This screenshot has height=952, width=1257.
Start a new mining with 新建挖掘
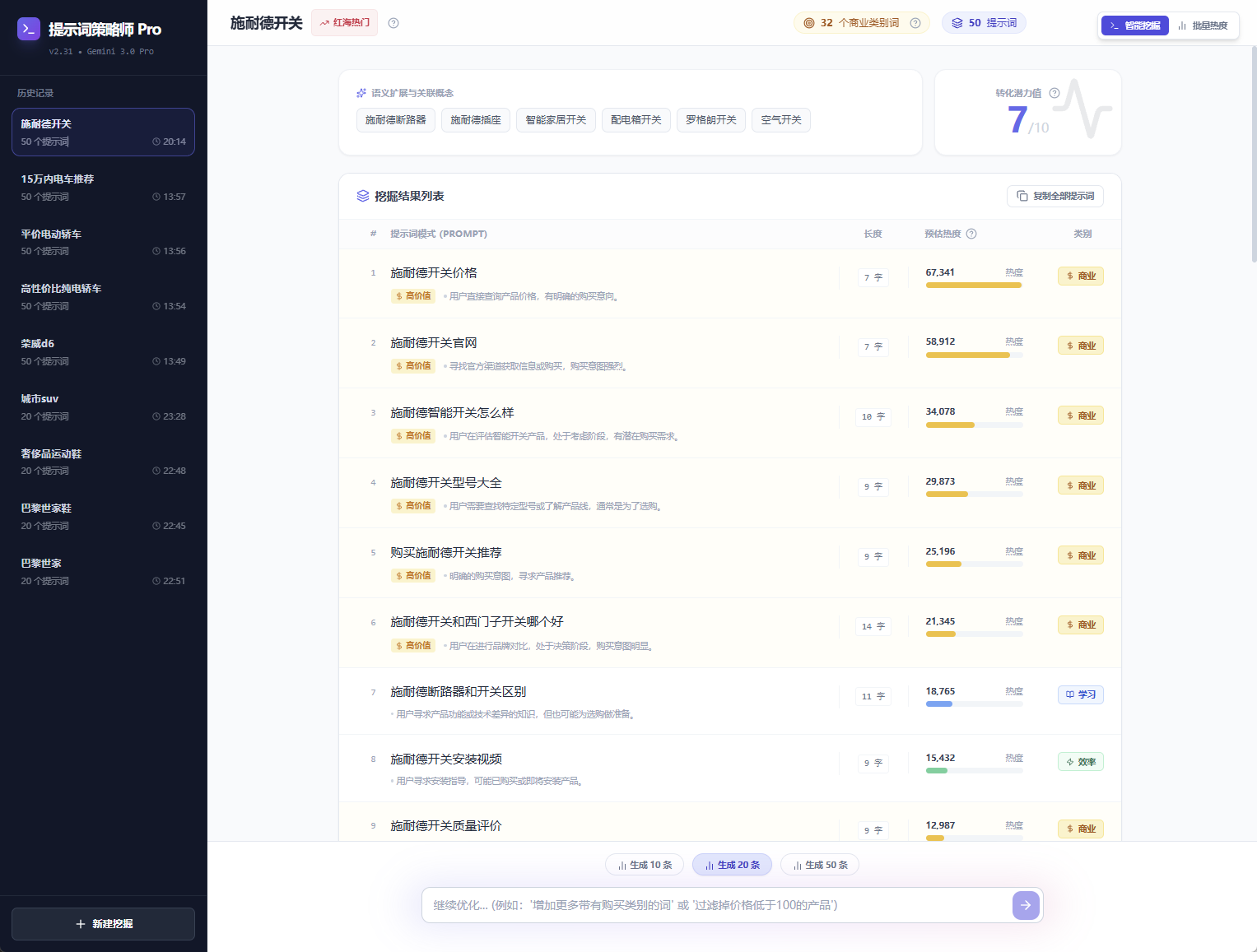click(103, 924)
